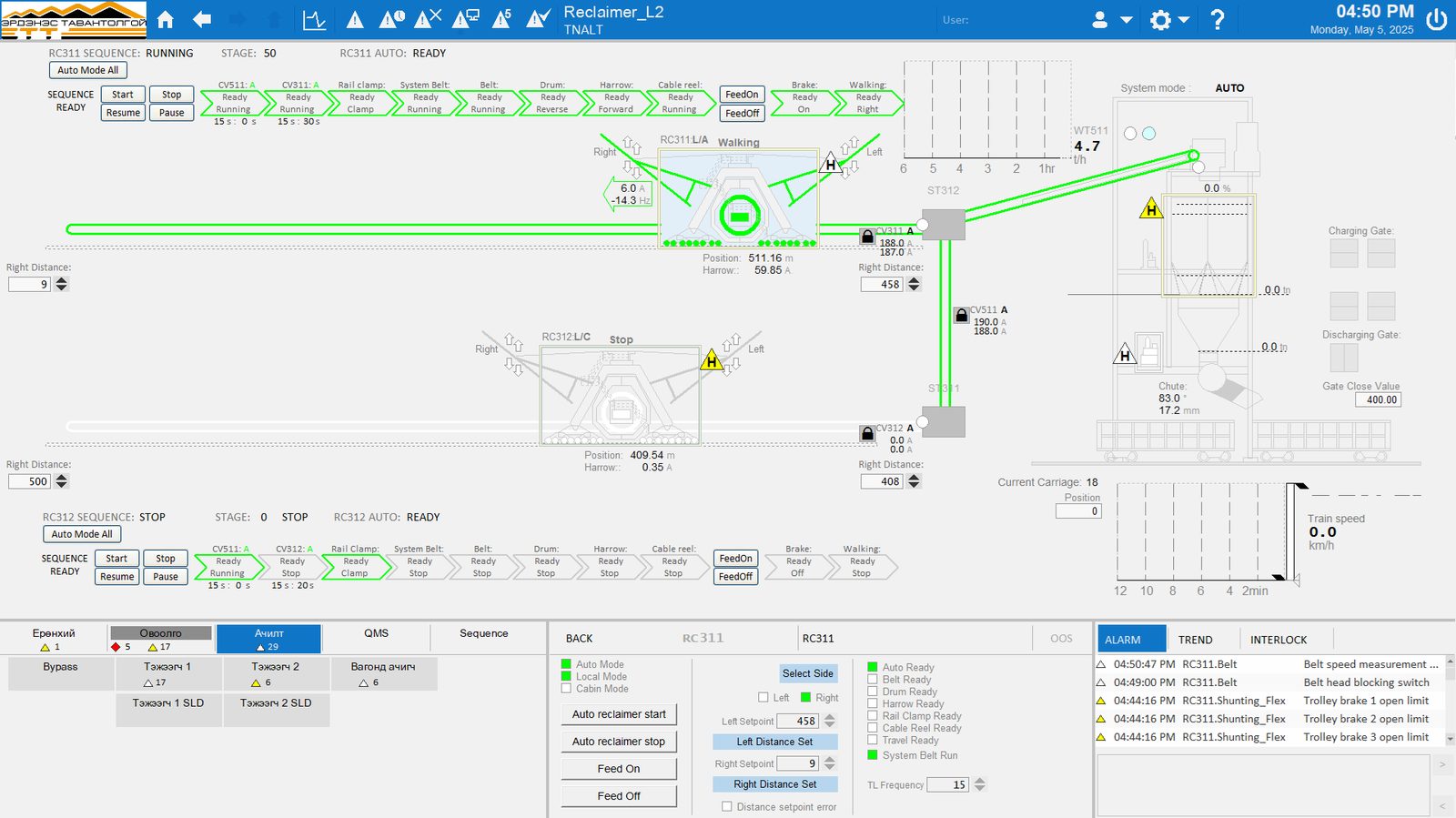Click the RC312 FeedOn button
Viewport: 1456px width, 818px height.
coord(735,559)
